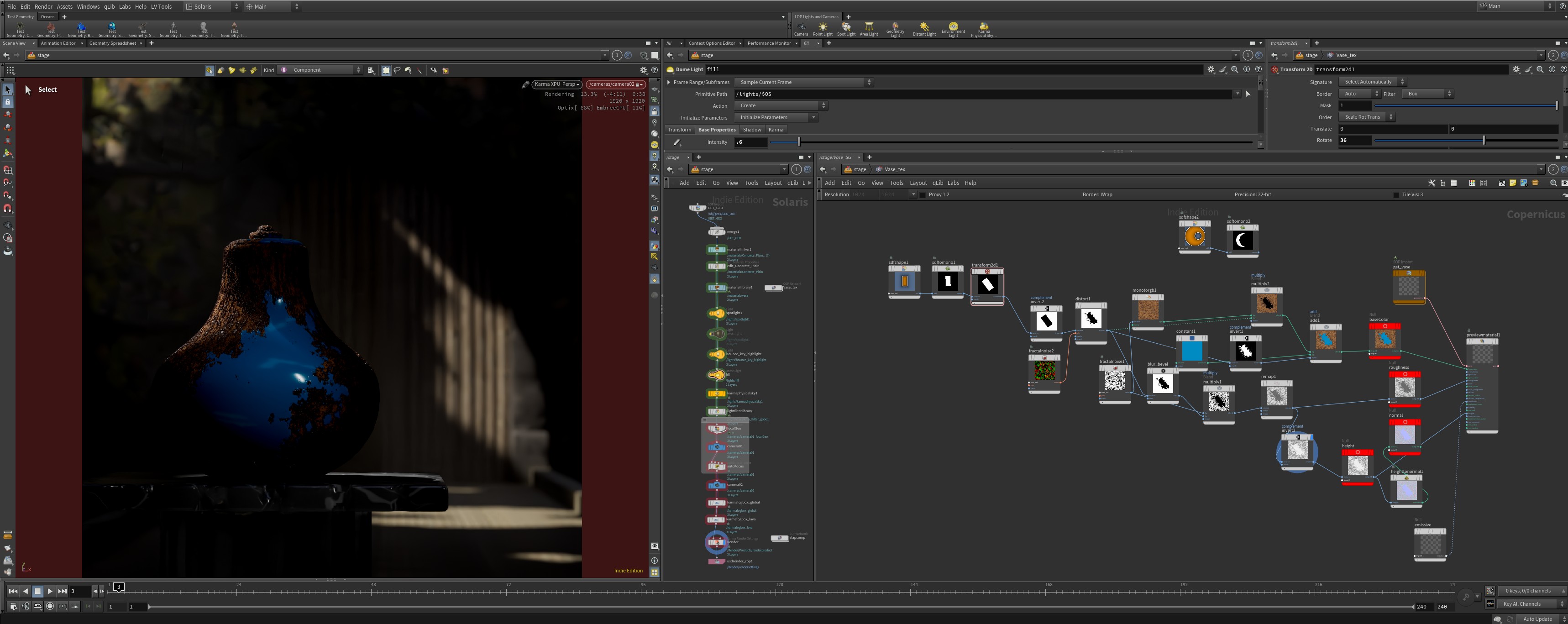Open the Oceans shelf tab

[x=47, y=17]
